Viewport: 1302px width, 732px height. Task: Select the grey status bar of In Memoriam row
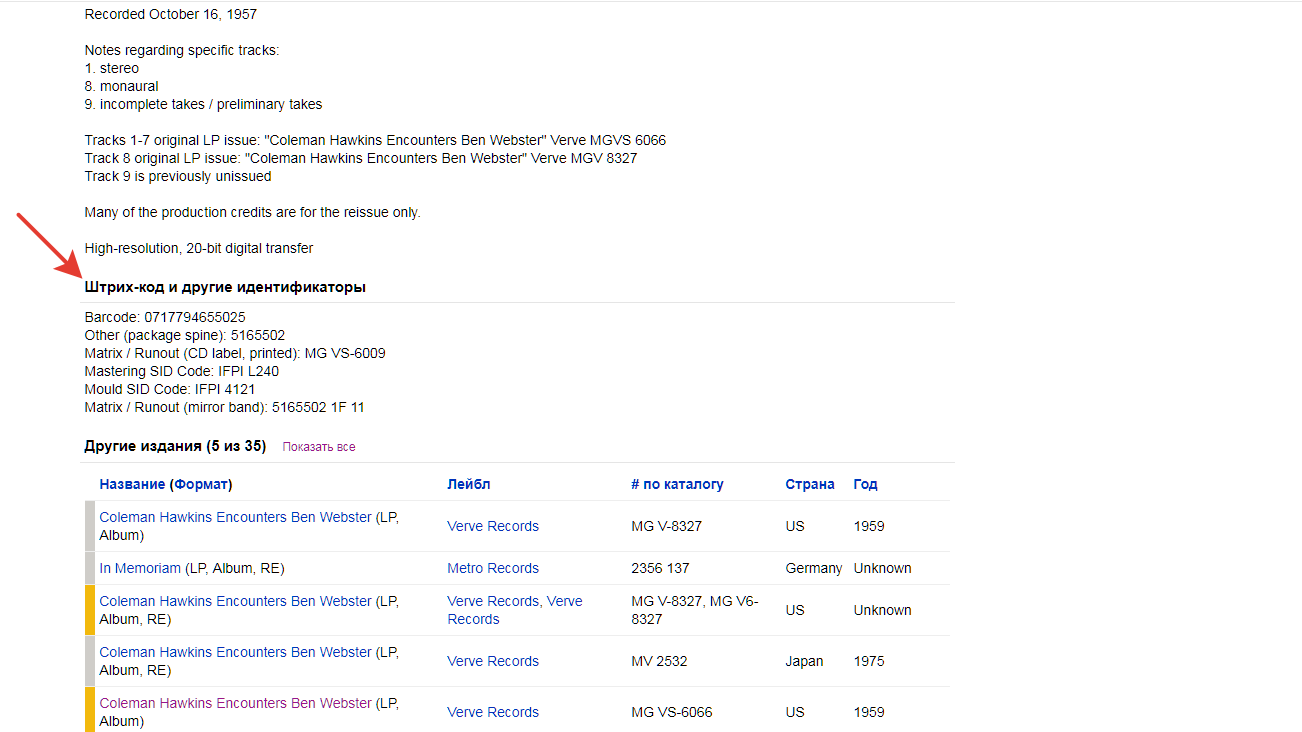point(90,568)
